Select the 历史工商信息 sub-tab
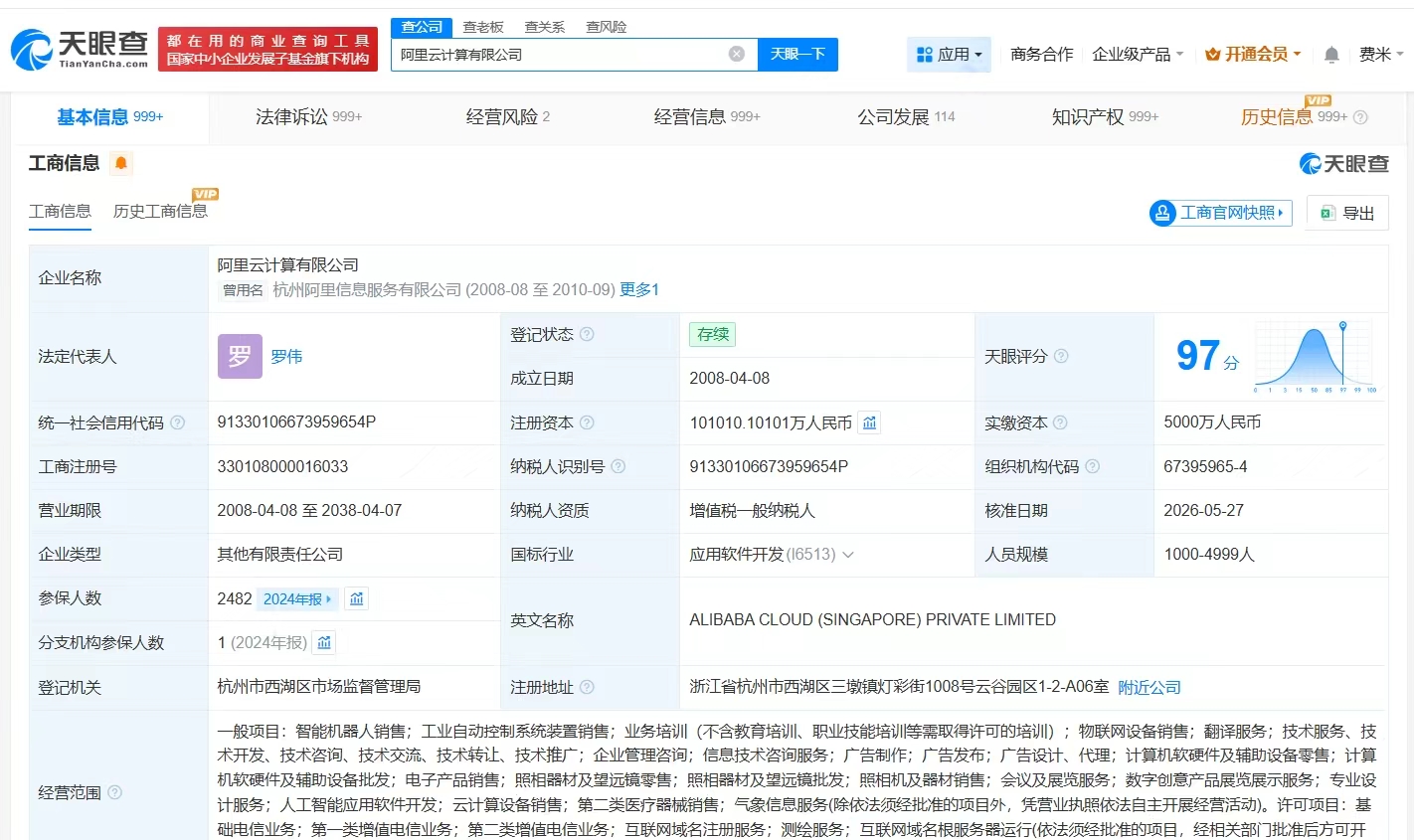This screenshot has height=840, width=1414. [x=160, y=211]
